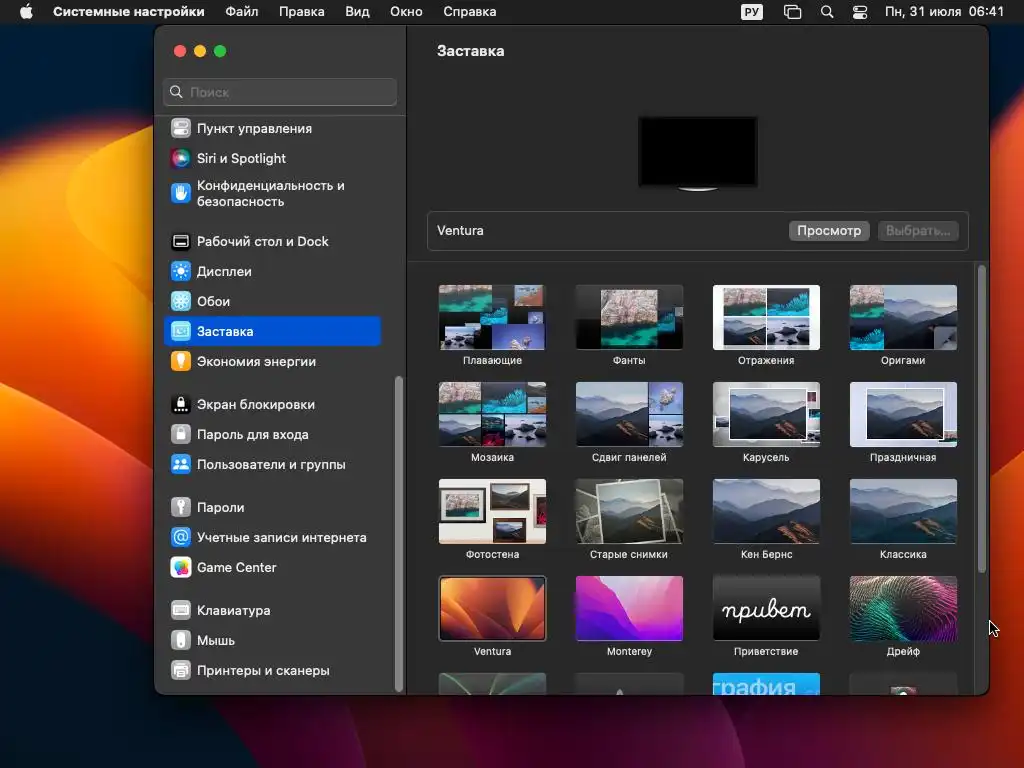Open Siri и Spotlight sidebar icon
The height and width of the screenshot is (768, 1024).
pos(181,158)
